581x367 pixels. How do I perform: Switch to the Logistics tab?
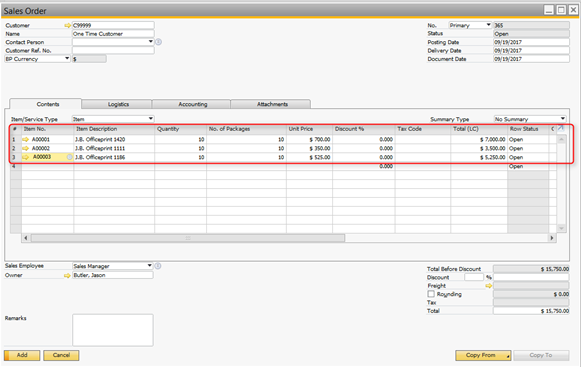[x=117, y=104]
